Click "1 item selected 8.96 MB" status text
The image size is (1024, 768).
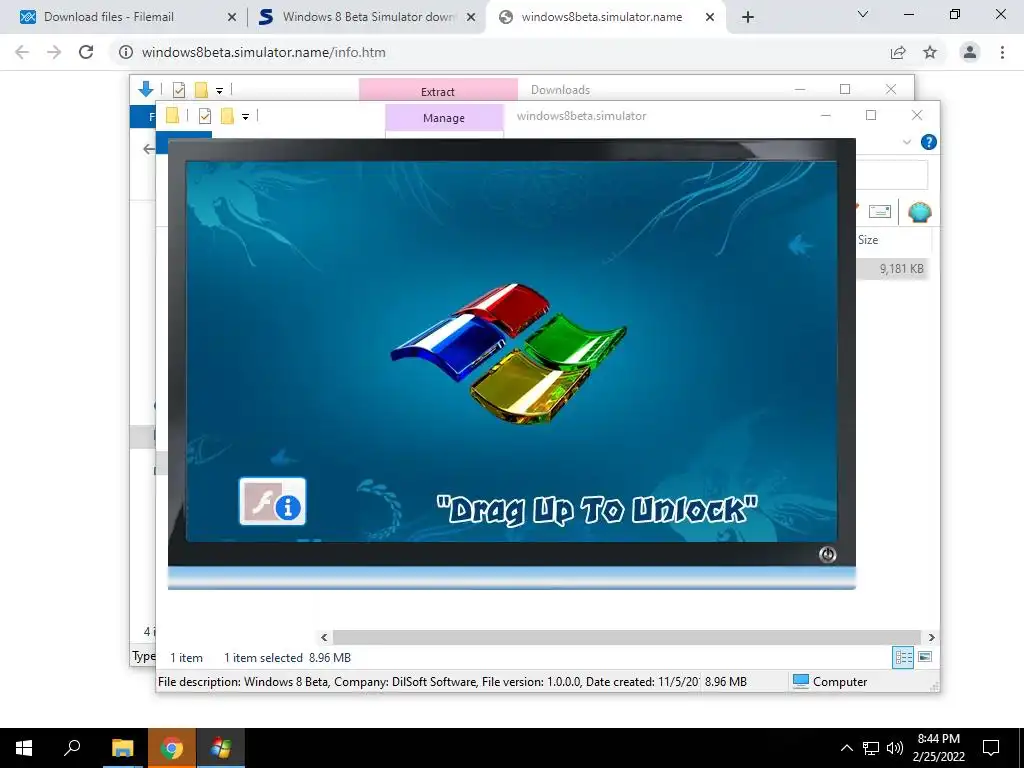point(287,658)
